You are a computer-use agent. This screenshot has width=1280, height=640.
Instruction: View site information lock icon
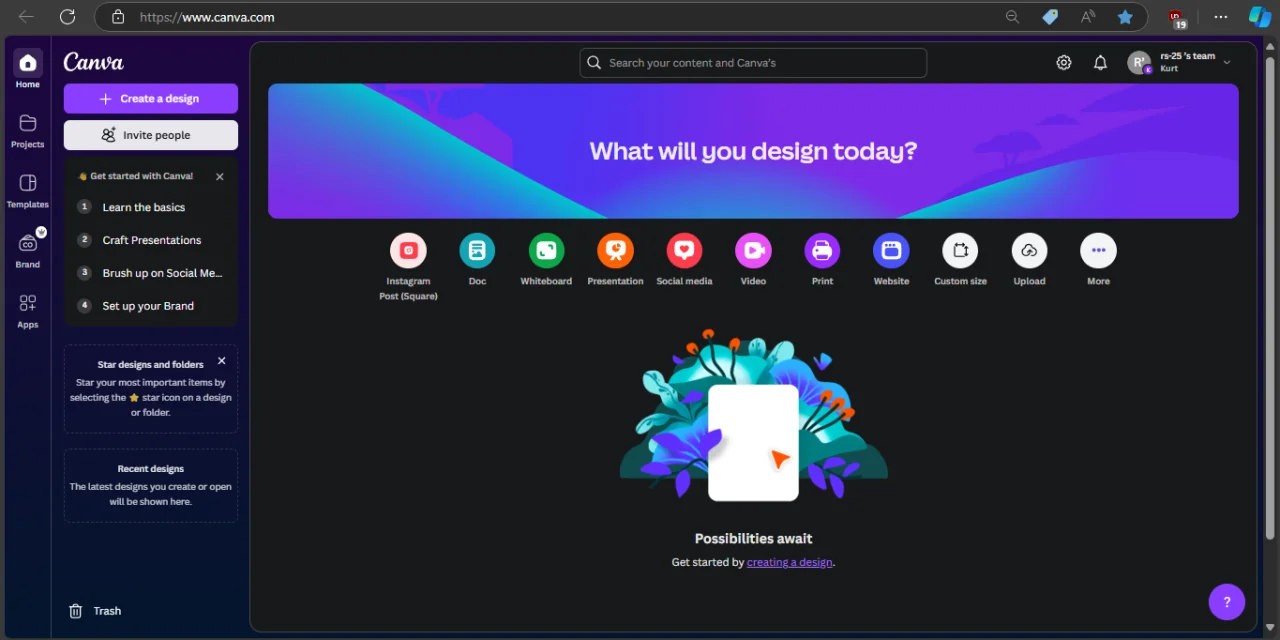pyautogui.click(x=118, y=17)
